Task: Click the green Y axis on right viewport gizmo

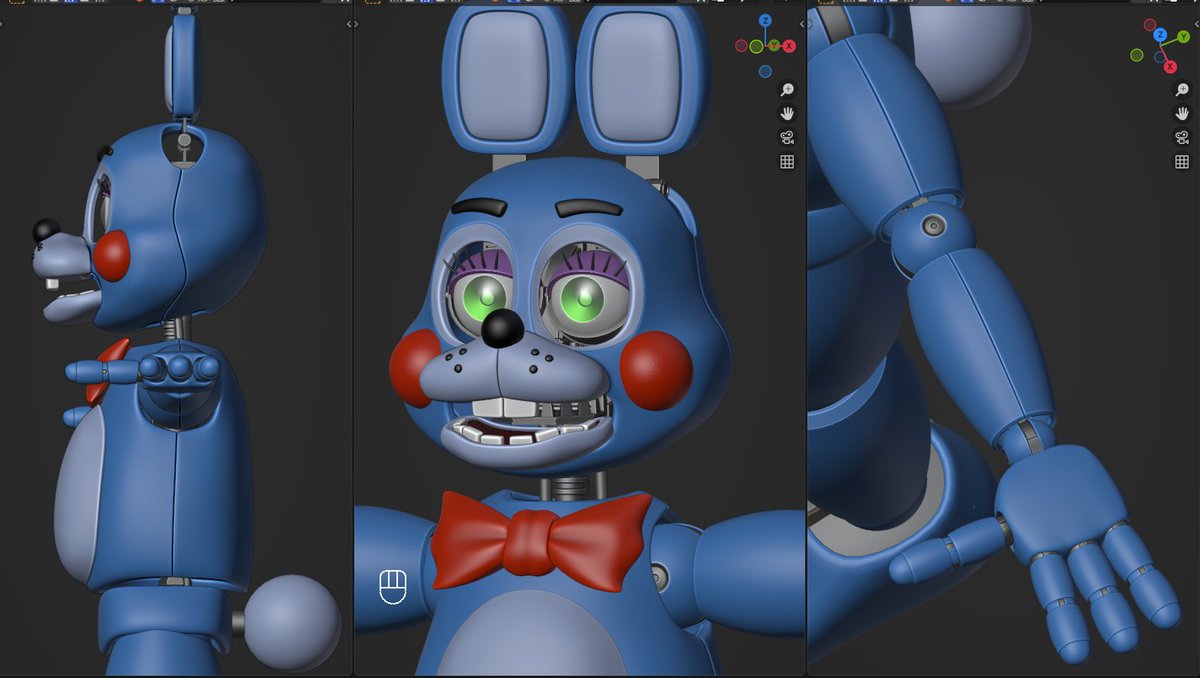Action: click(1184, 36)
